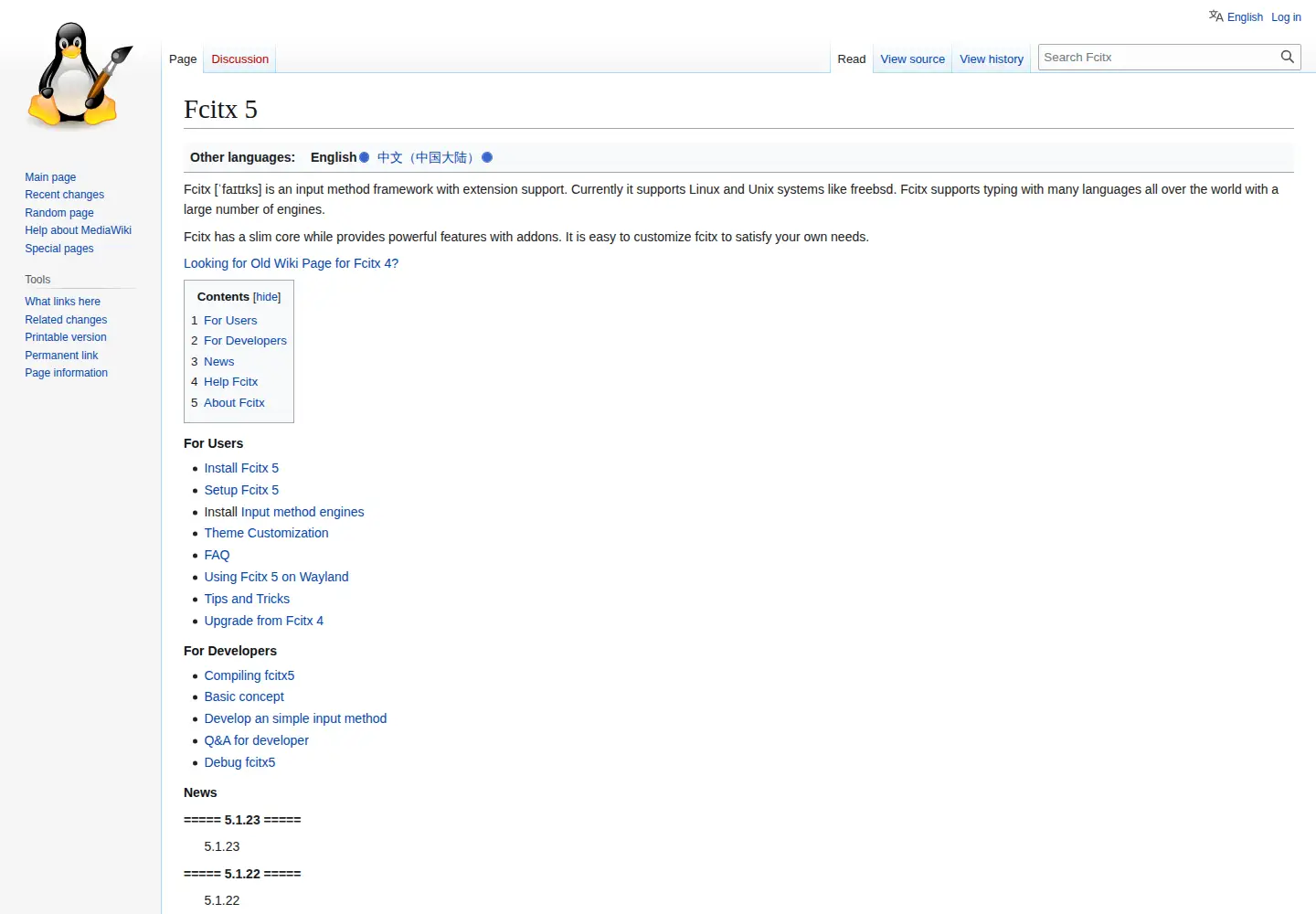Jump to News in Contents
The height and width of the screenshot is (914, 1316).
(x=218, y=362)
